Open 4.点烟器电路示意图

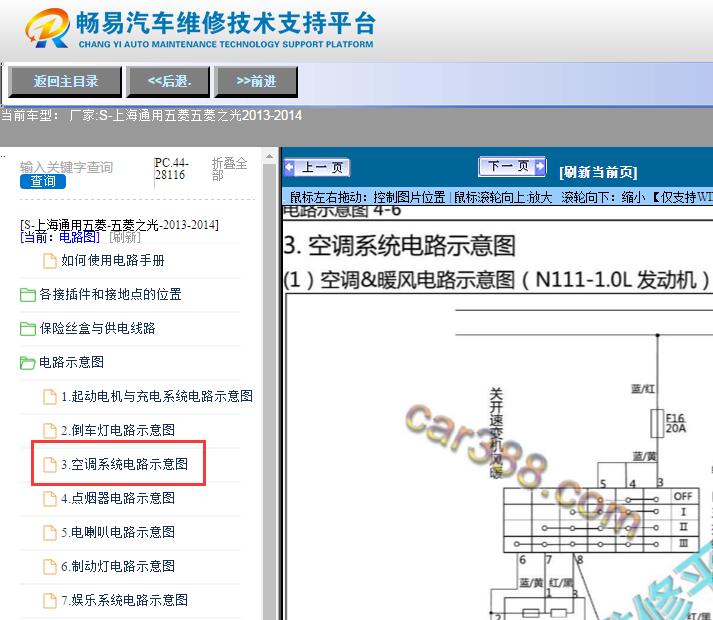[118, 498]
